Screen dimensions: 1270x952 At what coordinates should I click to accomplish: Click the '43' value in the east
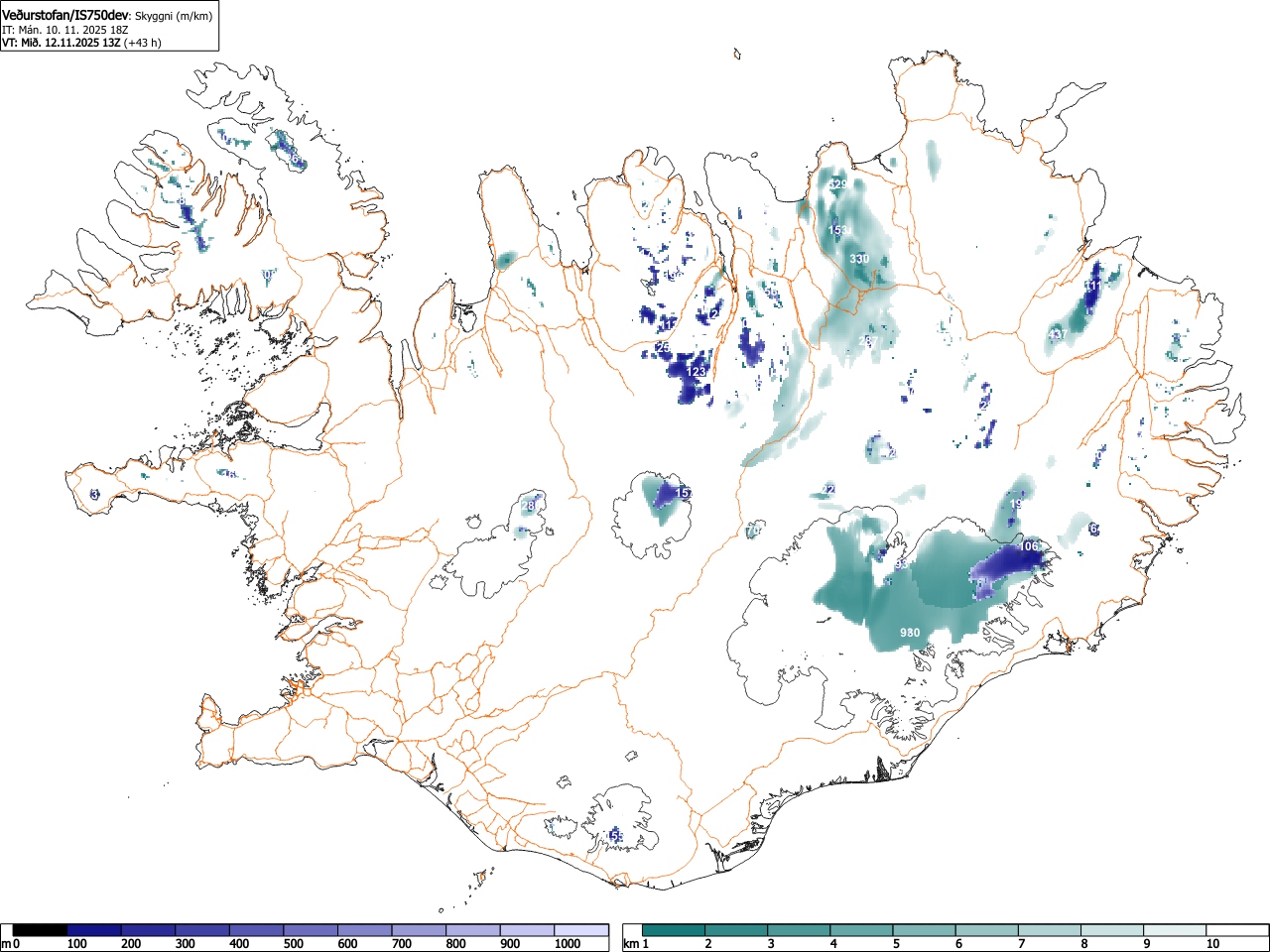pos(1057,334)
